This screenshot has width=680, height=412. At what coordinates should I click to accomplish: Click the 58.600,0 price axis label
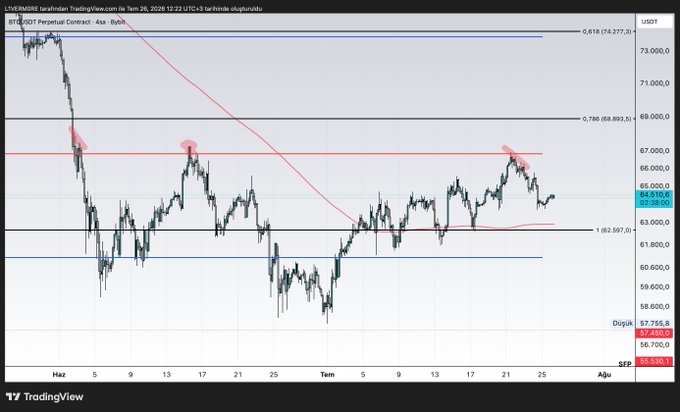tap(654, 306)
